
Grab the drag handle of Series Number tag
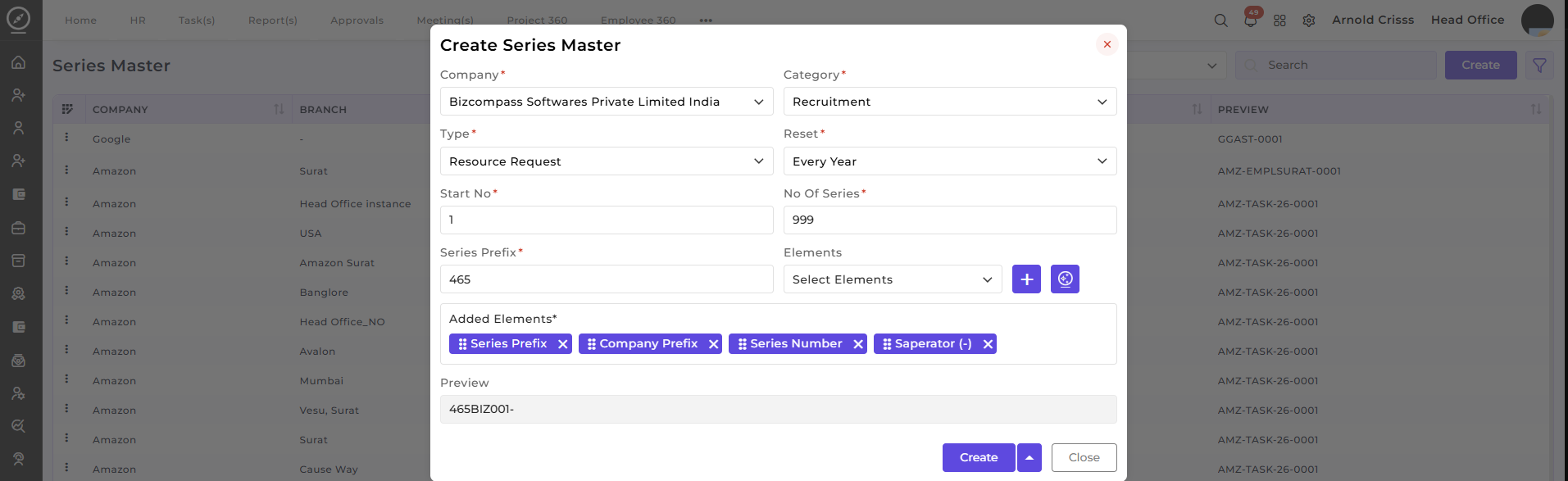point(742,344)
